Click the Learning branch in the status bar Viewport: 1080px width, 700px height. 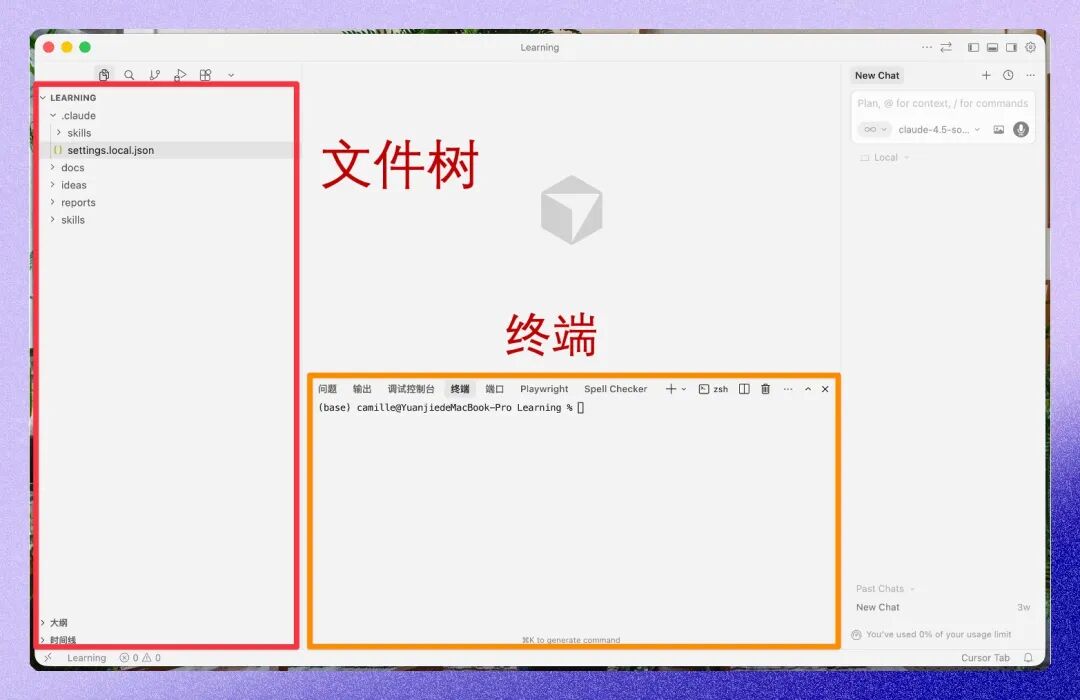[86, 658]
